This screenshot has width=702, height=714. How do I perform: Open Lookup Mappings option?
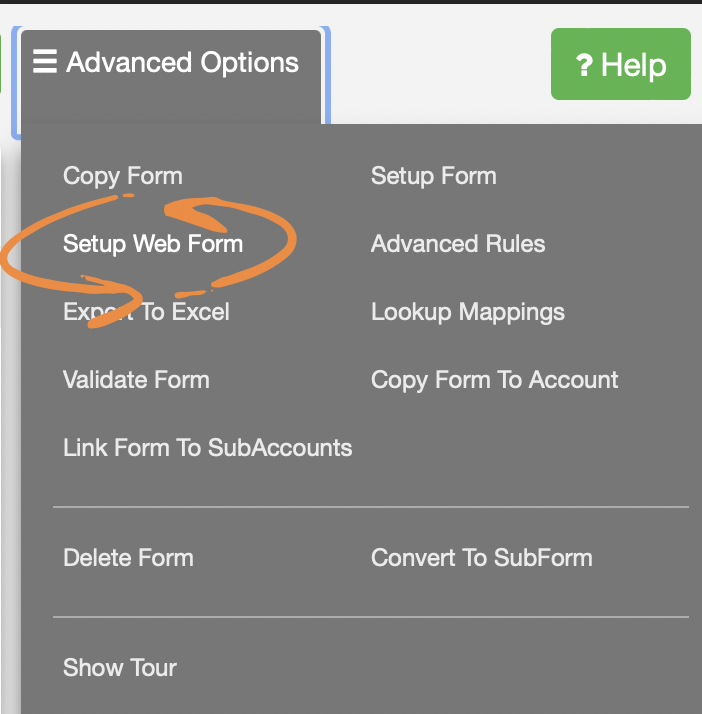click(467, 312)
